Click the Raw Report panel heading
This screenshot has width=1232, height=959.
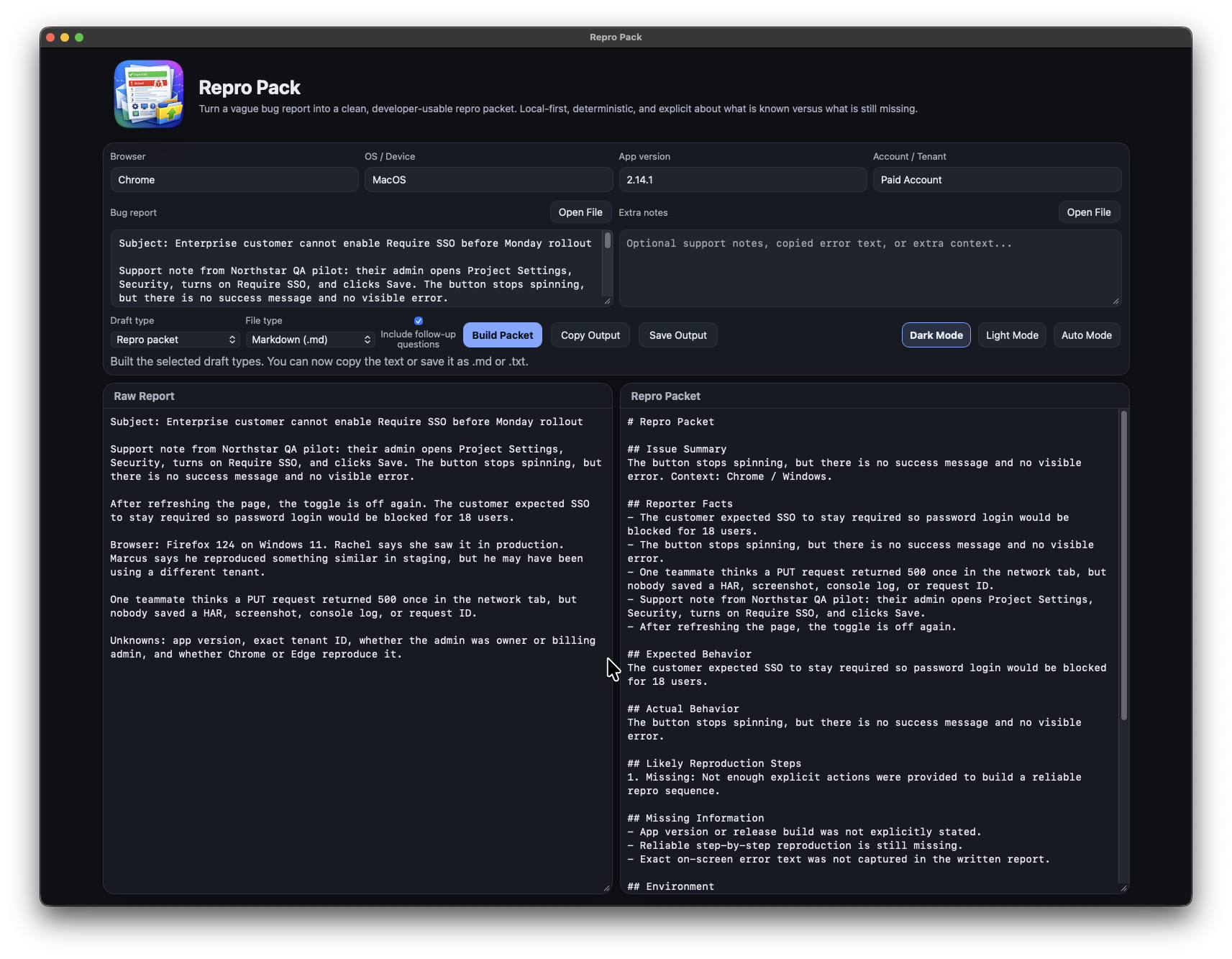[x=144, y=396]
